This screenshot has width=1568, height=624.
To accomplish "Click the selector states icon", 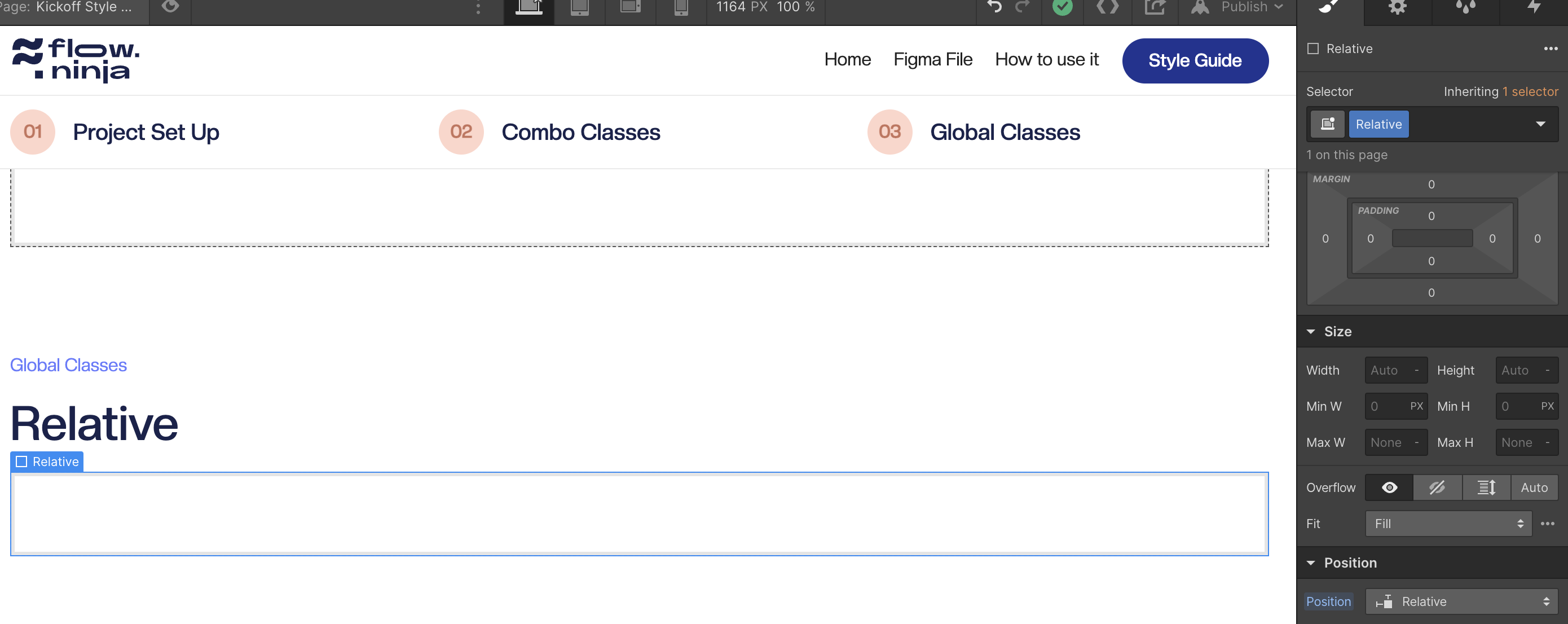I will [x=1328, y=124].
